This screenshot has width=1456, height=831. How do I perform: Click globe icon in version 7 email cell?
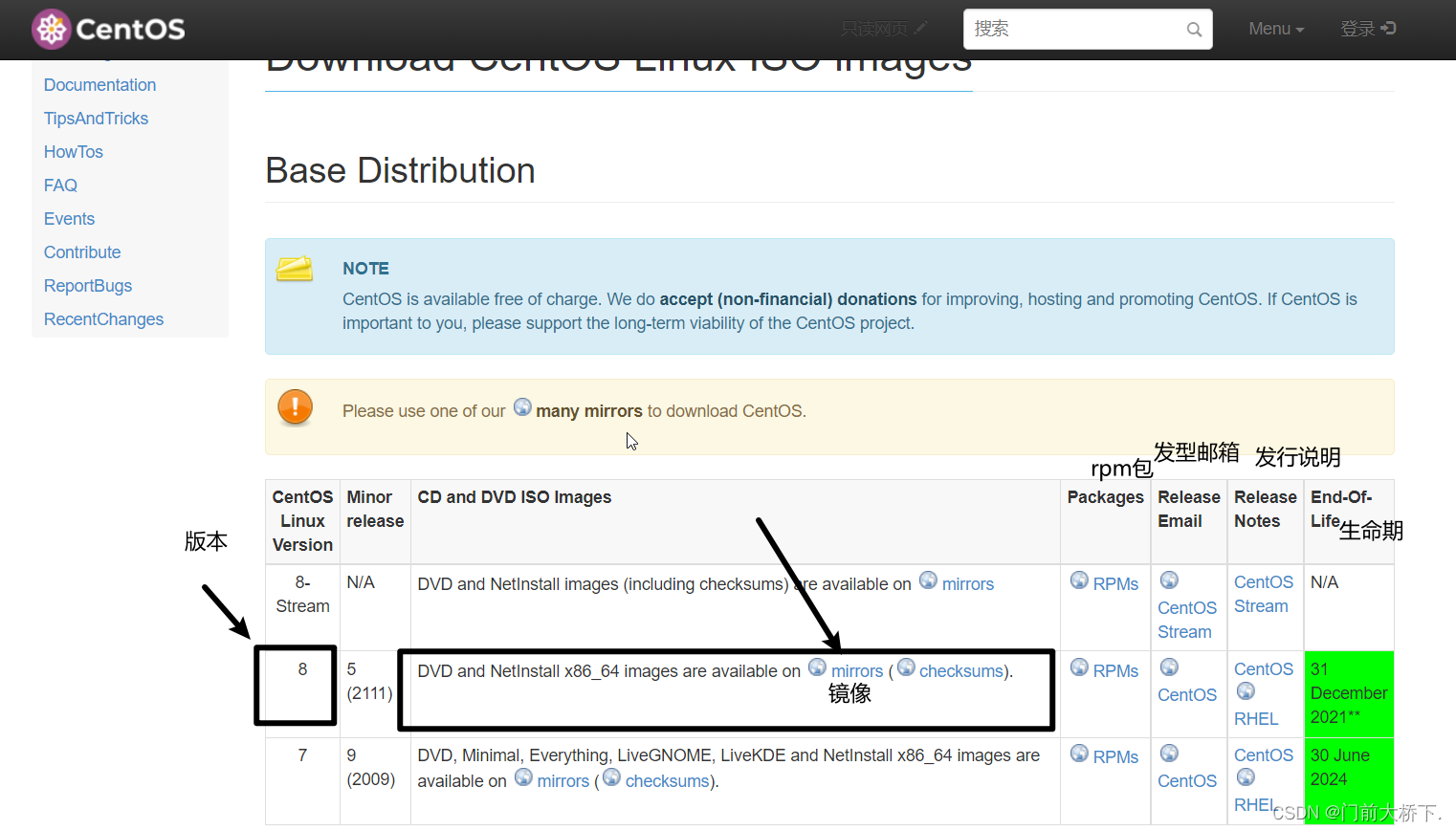point(1169,753)
